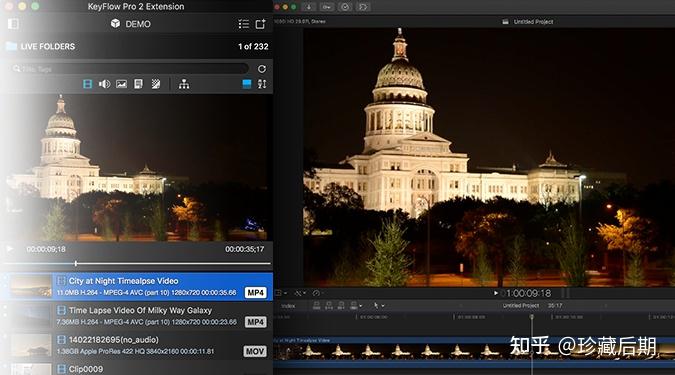The width and height of the screenshot is (675, 375).
Task: Open the retime speed dropdown
Action: point(317,293)
